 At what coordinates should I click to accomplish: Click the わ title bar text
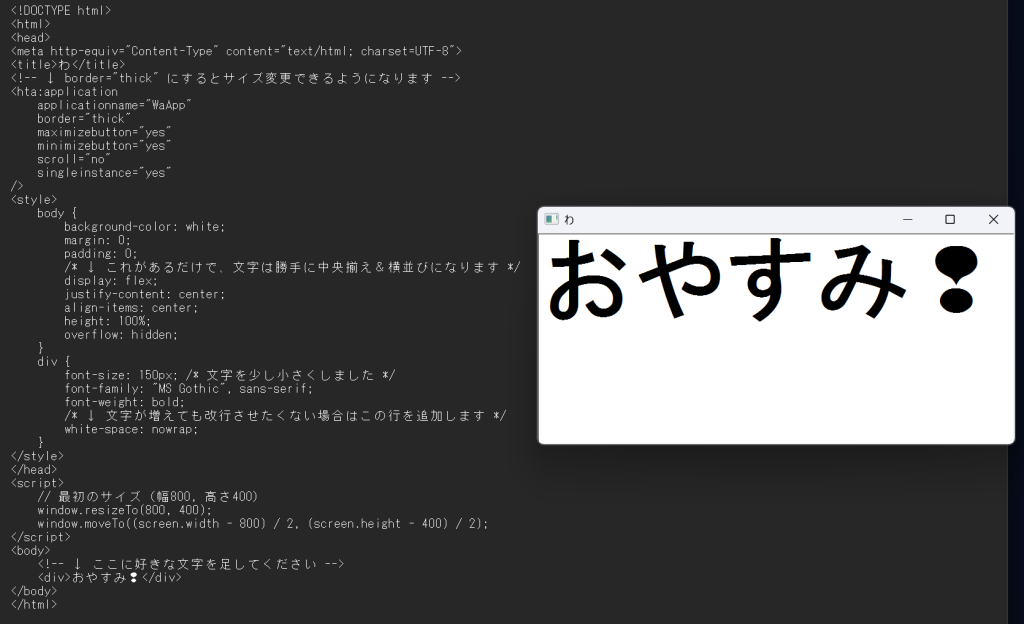coord(569,220)
